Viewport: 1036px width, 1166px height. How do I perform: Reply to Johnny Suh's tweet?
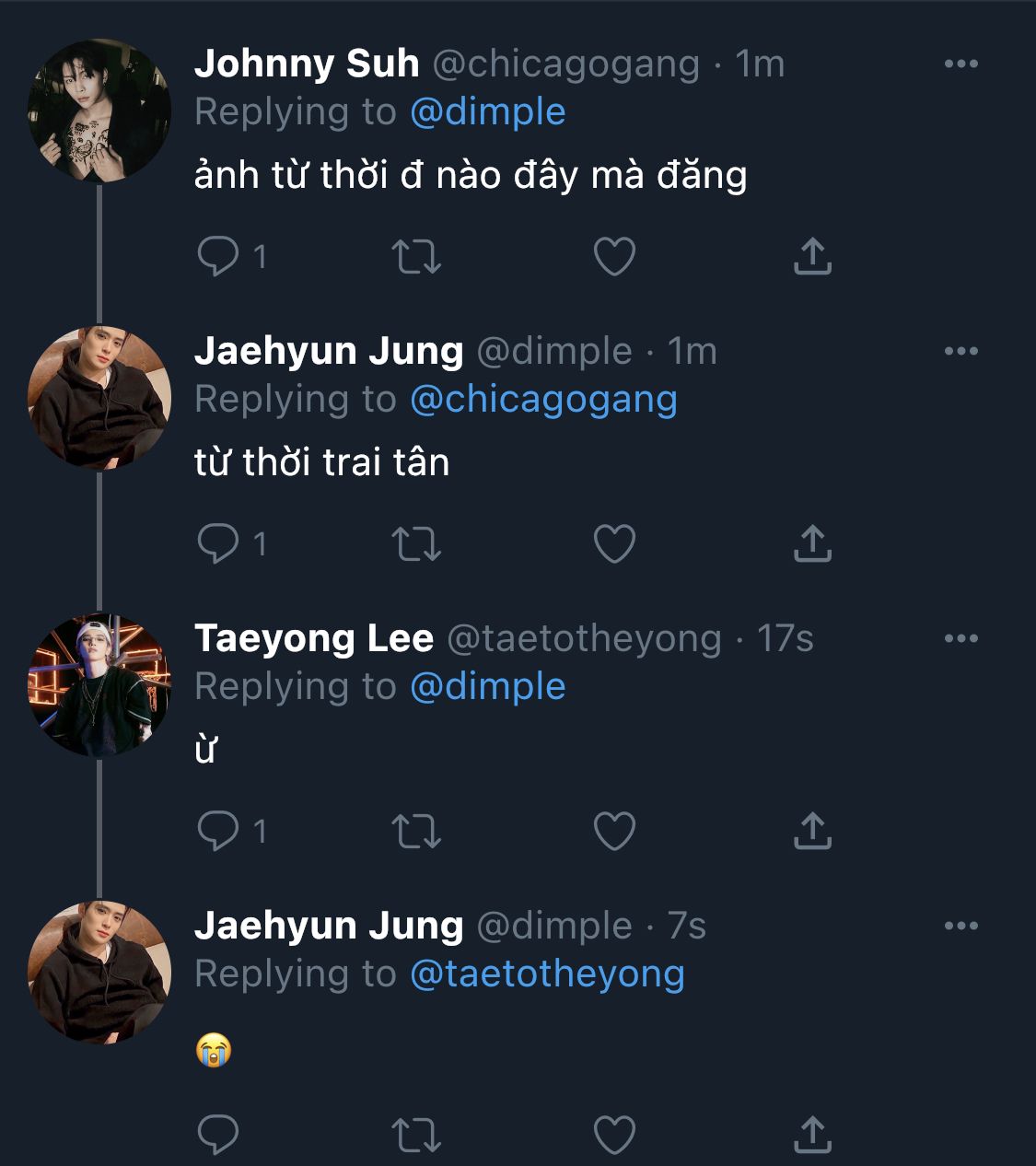pos(218,256)
